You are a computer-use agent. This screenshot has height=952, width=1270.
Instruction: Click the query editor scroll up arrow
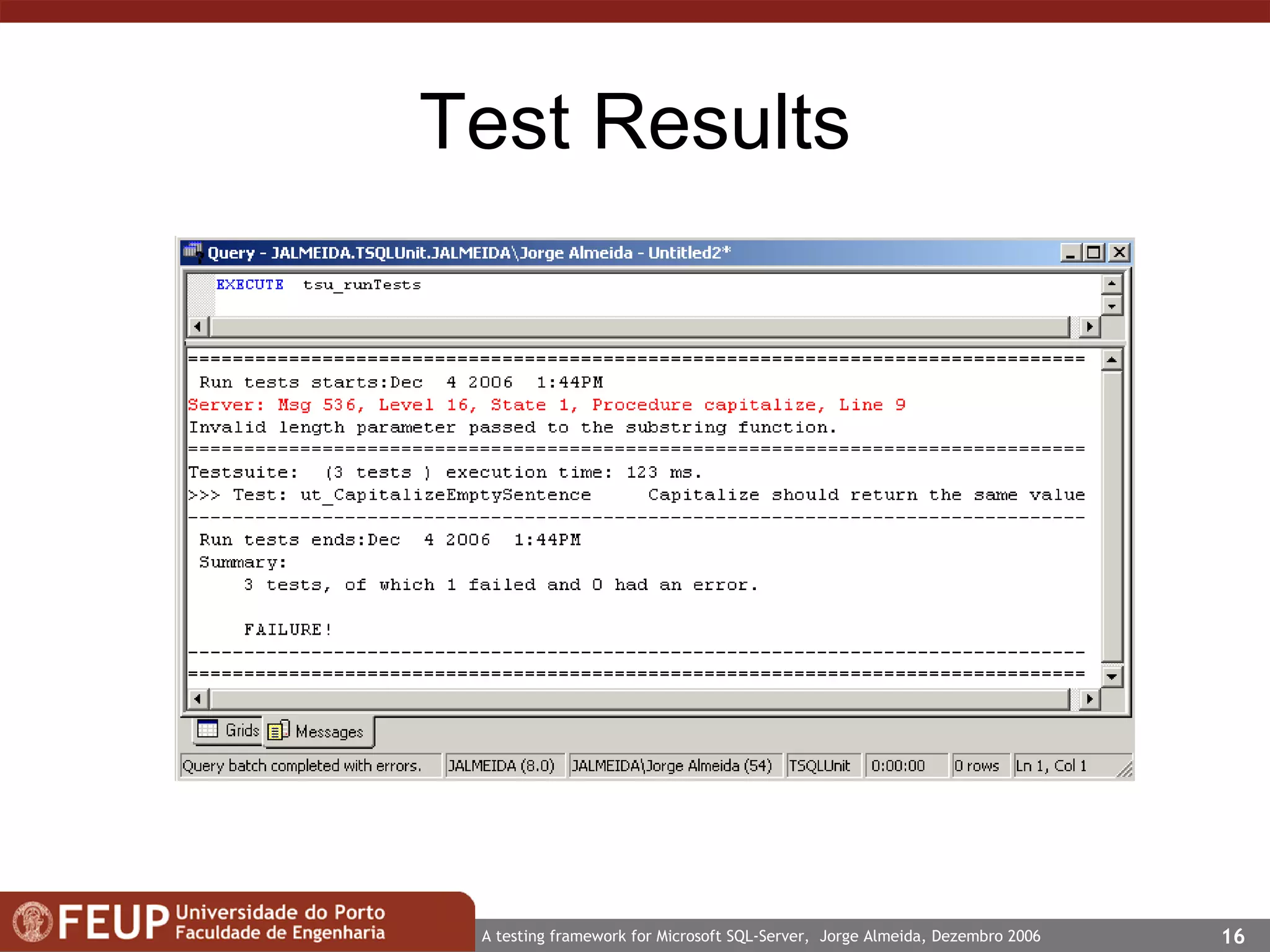click(x=1112, y=284)
